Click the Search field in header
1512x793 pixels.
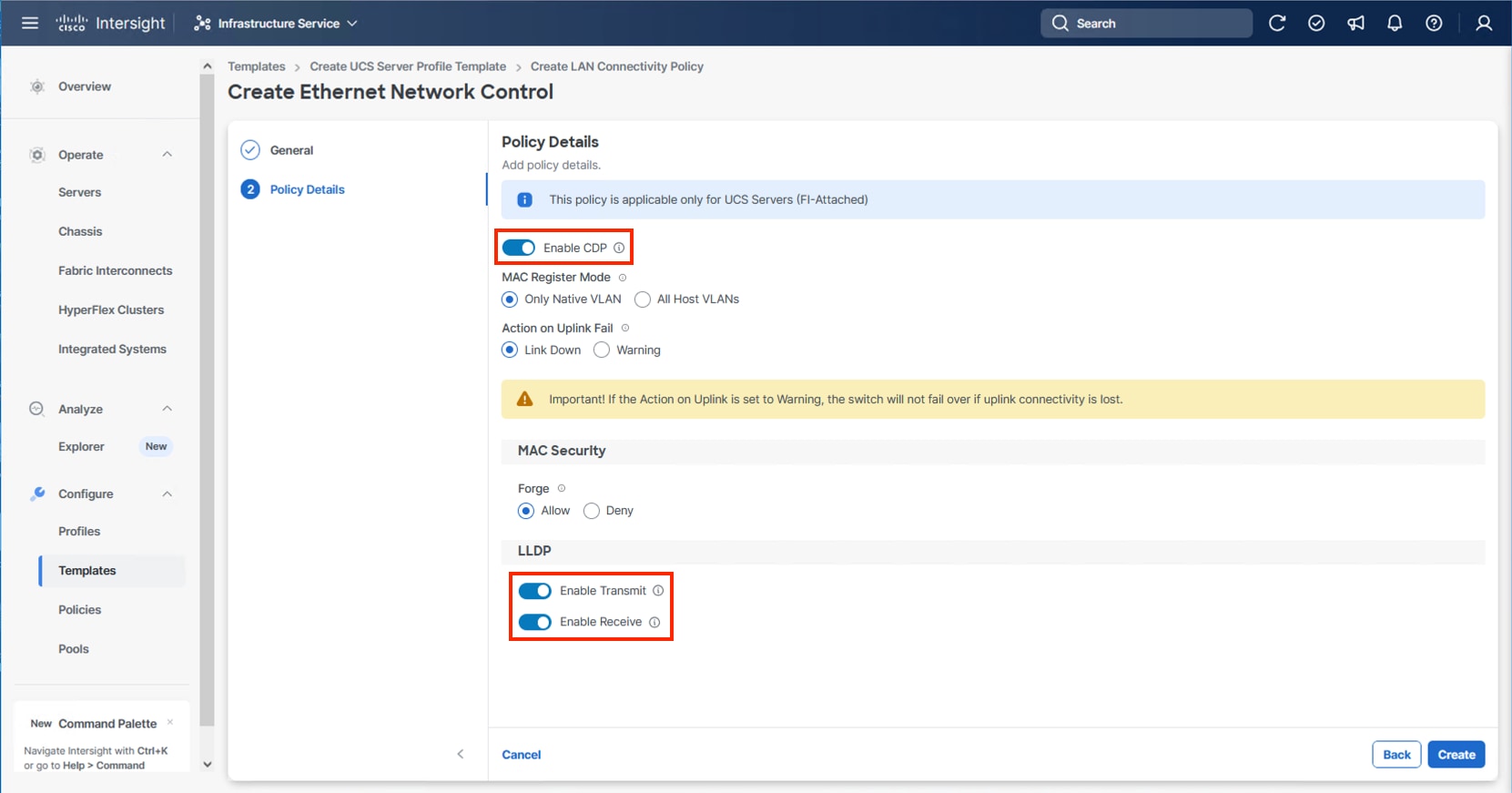coord(1146,24)
